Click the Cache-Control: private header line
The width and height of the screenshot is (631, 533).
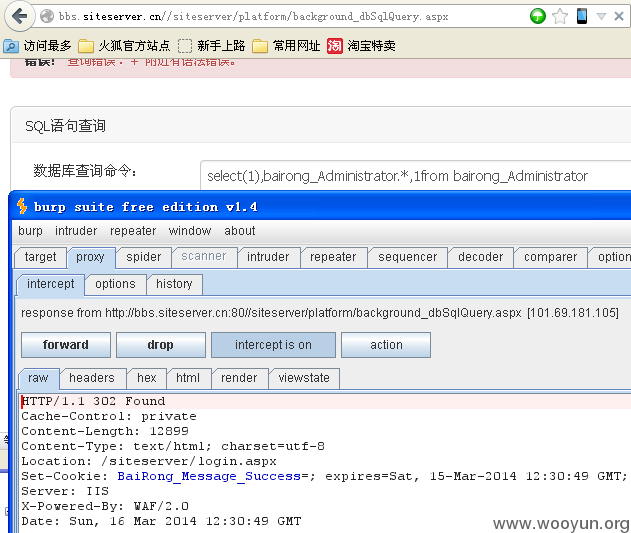[109, 416]
